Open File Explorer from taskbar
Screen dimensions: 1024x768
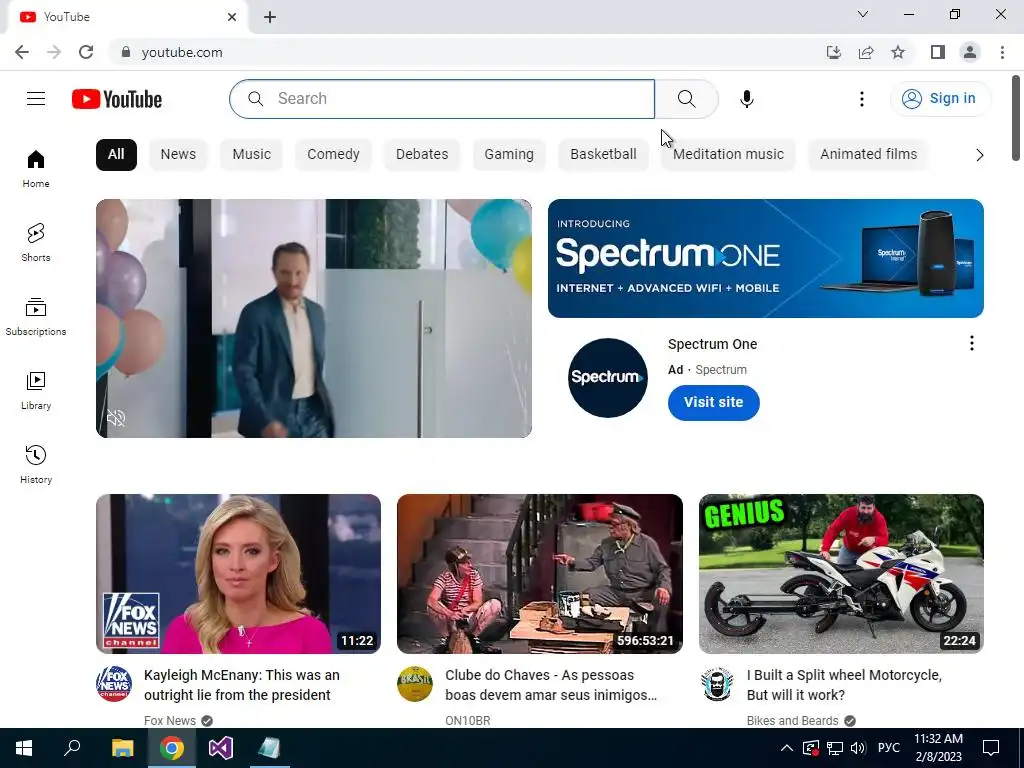(x=122, y=748)
